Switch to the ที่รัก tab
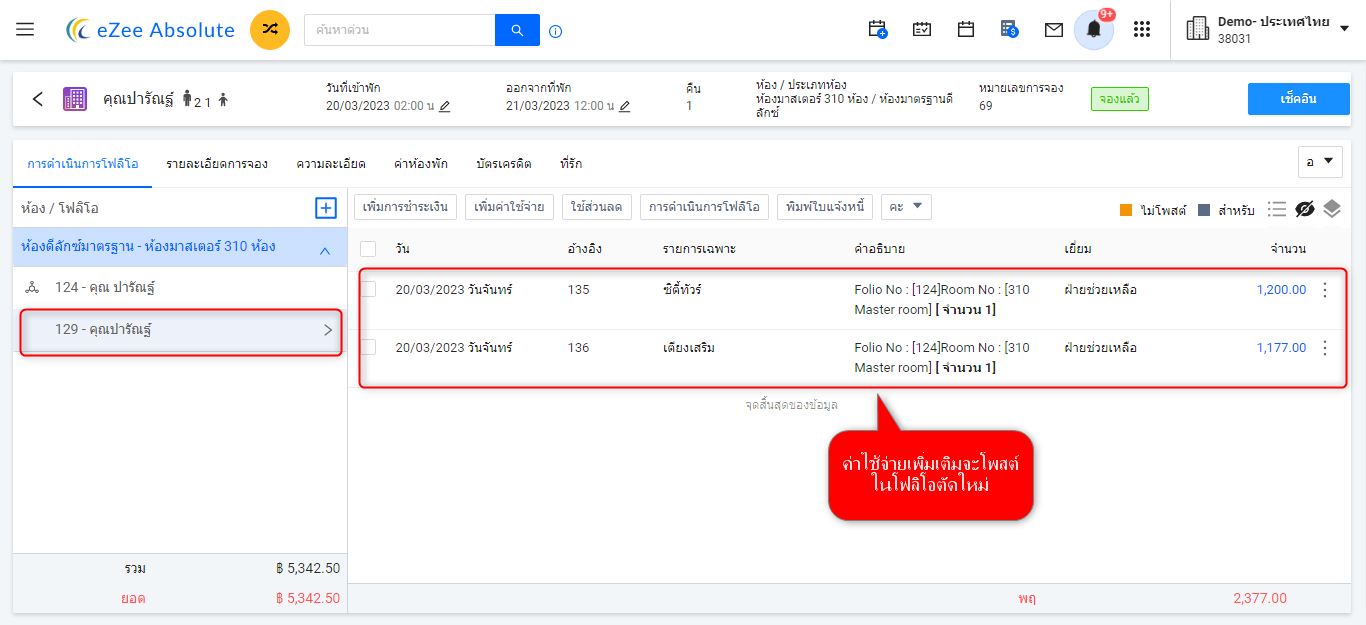This screenshot has height=625, width=1366. pos(571,163)
